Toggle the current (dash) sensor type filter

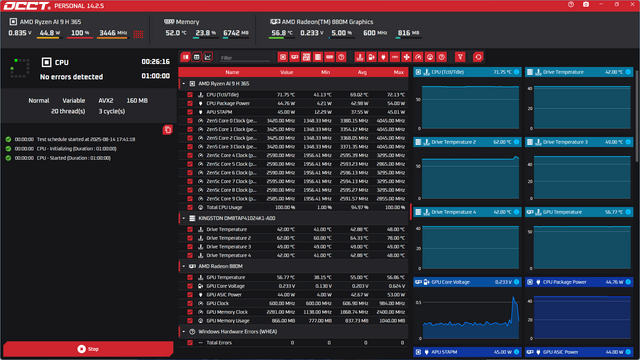click(395, 57)
